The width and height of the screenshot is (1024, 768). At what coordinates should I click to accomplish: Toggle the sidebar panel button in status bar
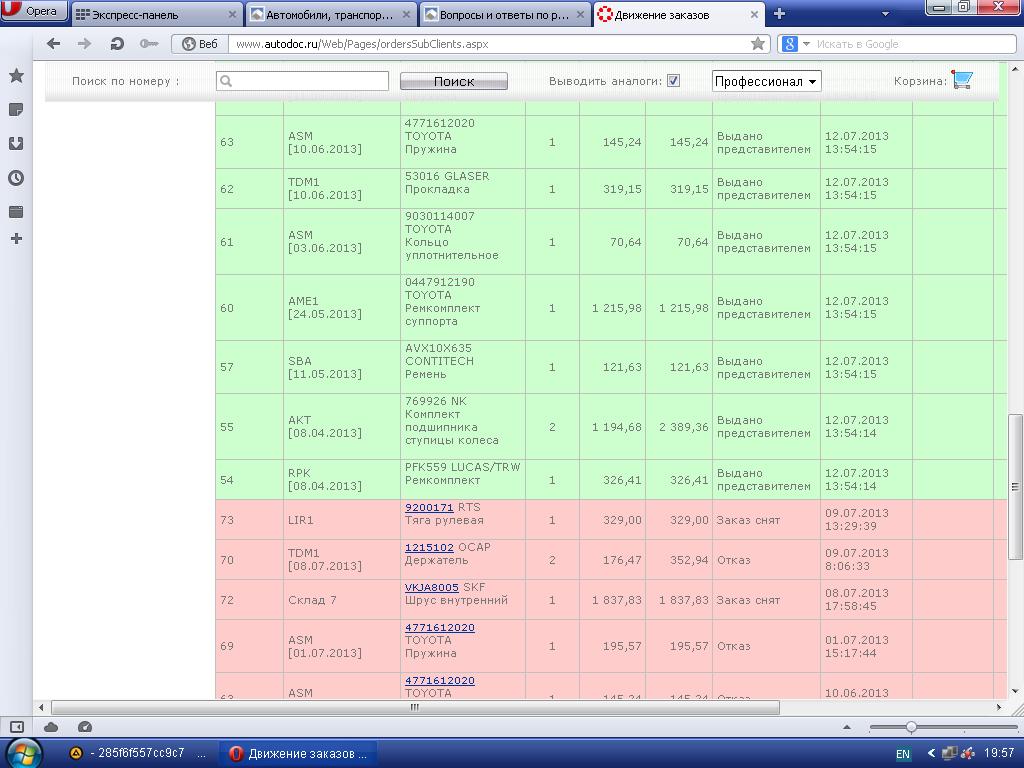coord(16,727)
